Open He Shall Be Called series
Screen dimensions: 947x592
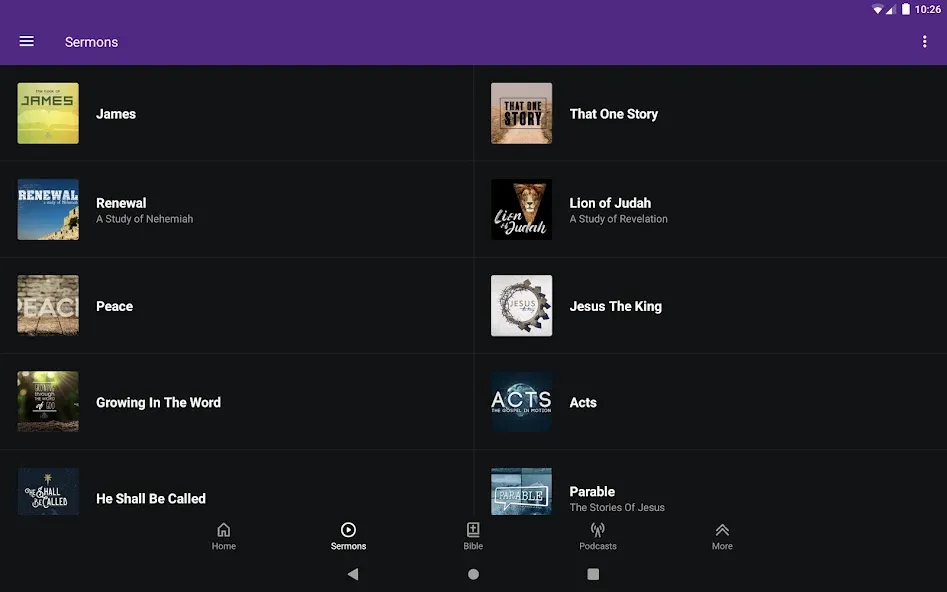coord(237,483)
